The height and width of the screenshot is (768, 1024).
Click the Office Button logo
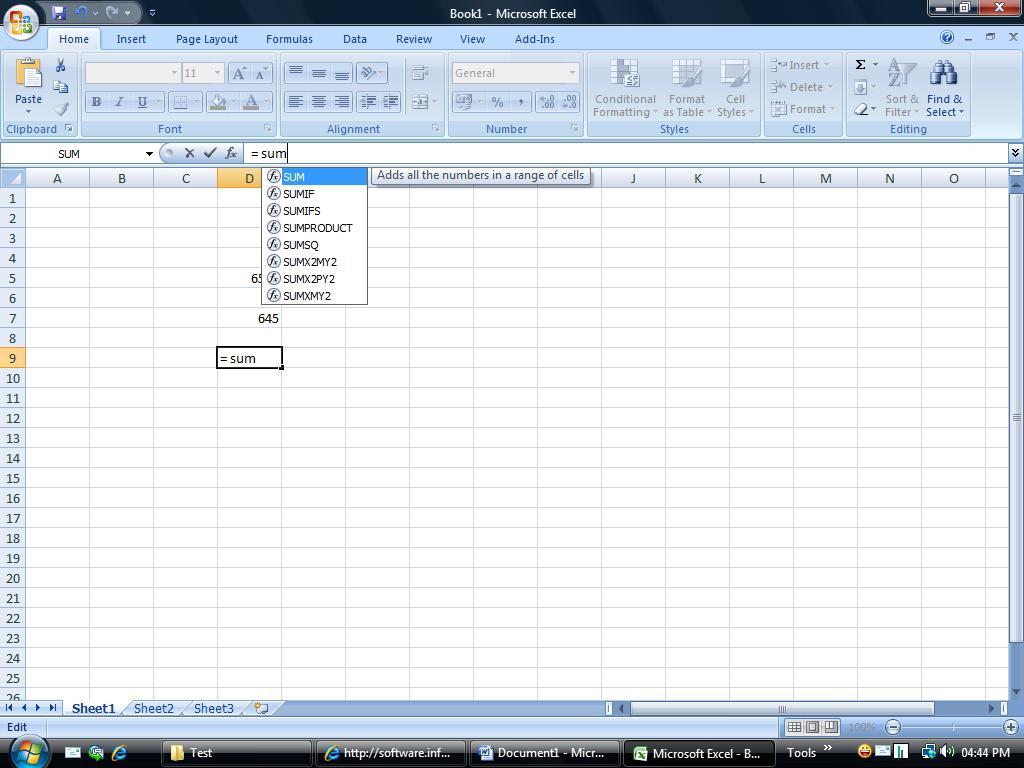(x=20, y=20)
